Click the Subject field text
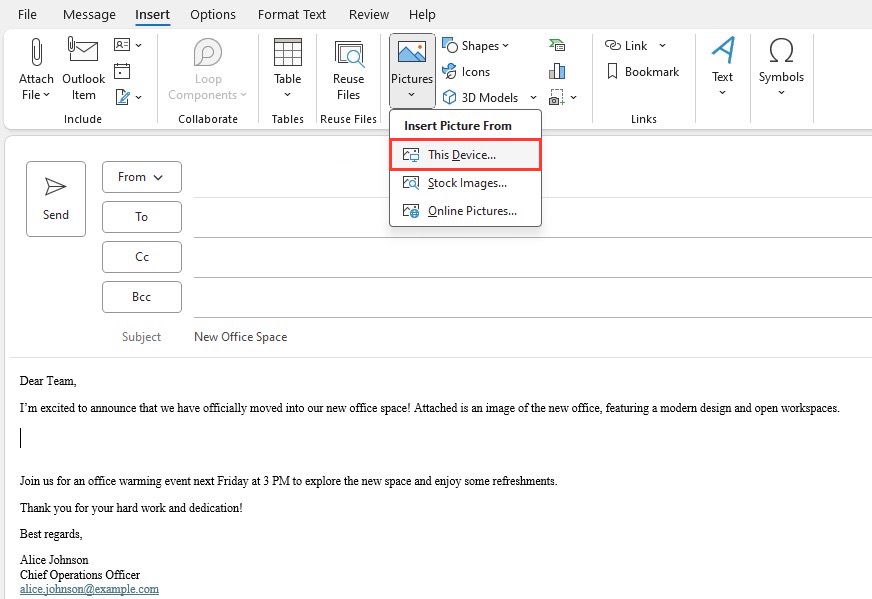Image resolution: width=872 pixels, height=599 pixels. [240, 336]
